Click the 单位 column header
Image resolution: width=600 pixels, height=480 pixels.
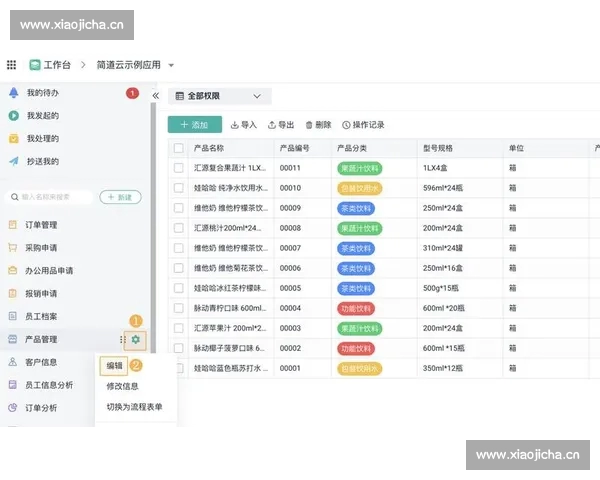pos(516,148)
